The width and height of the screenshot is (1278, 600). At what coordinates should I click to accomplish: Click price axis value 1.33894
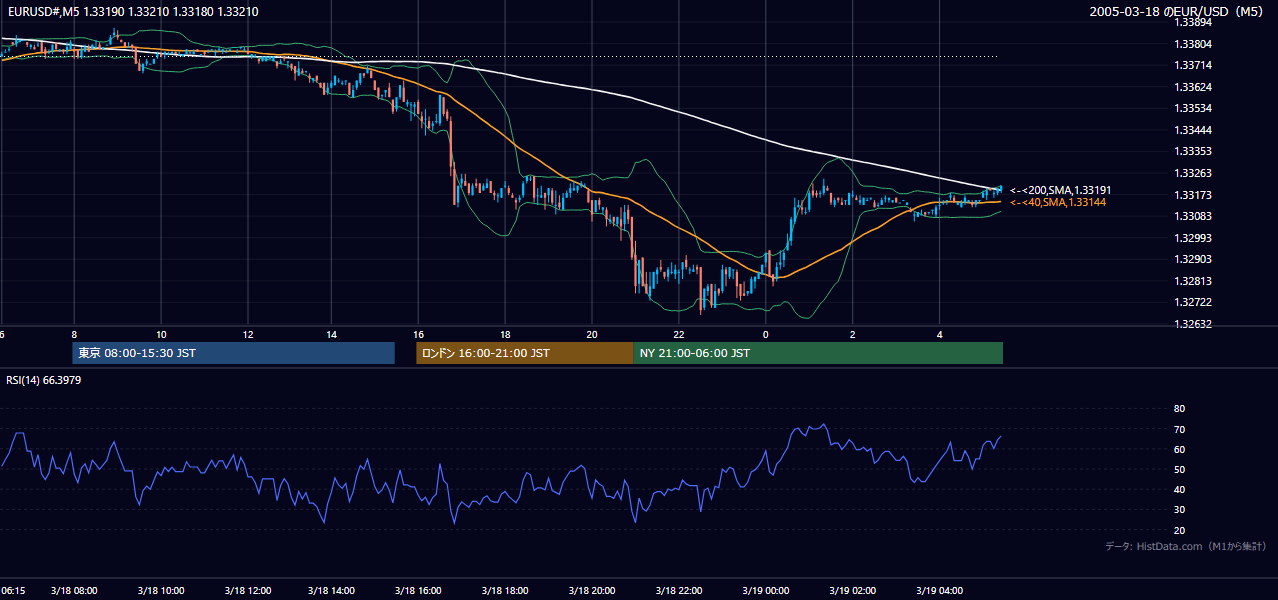[1192, 22]
